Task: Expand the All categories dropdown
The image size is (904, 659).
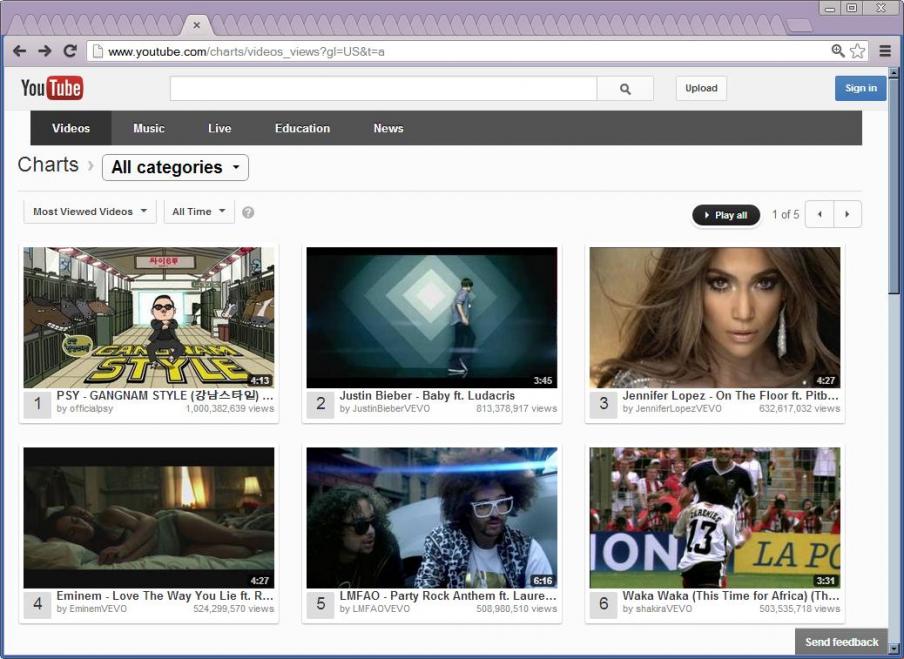Action: pyautogui.click(x=175, y=167)
